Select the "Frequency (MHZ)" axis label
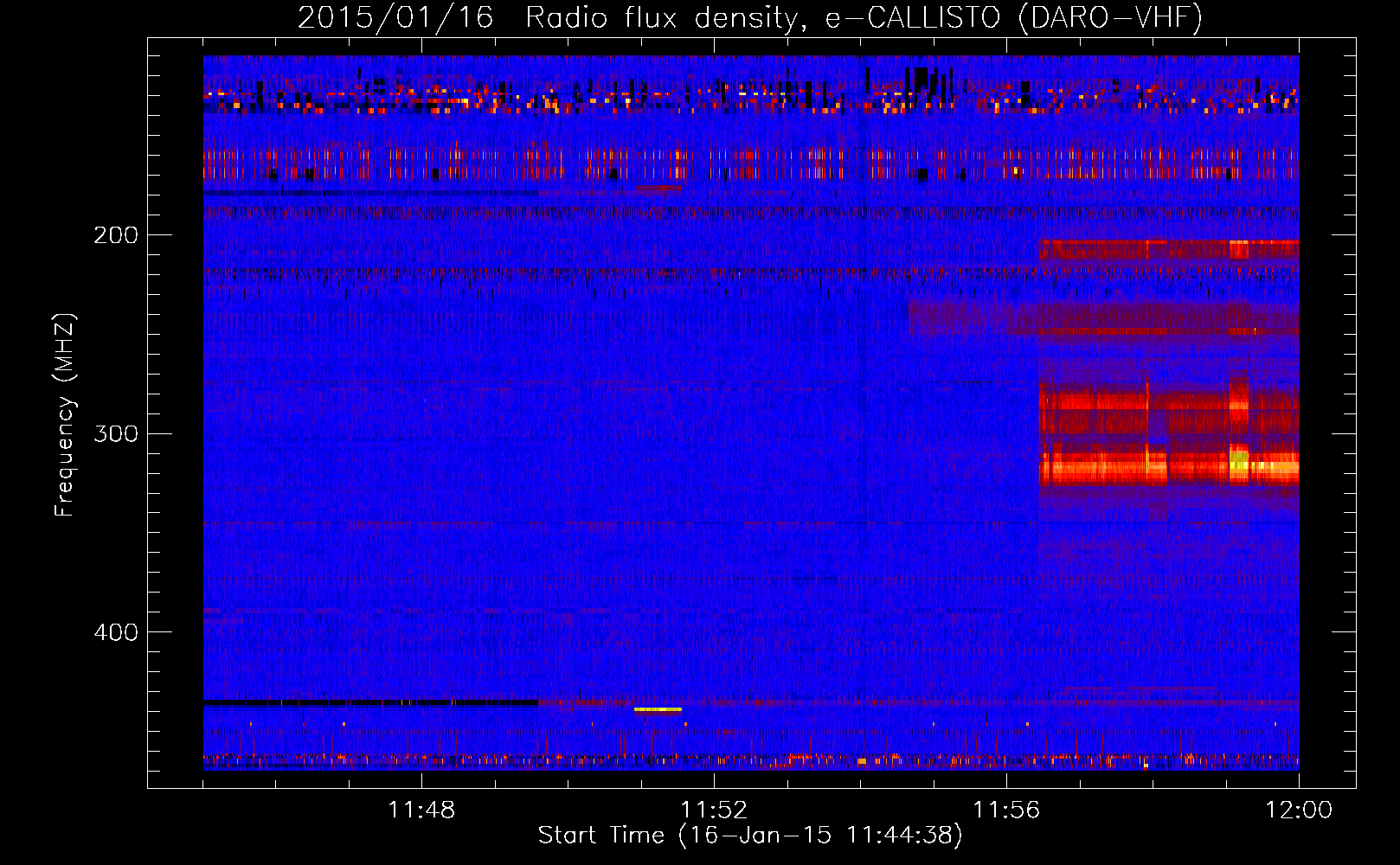This screenshot has width=1400, height=865. 65,414
